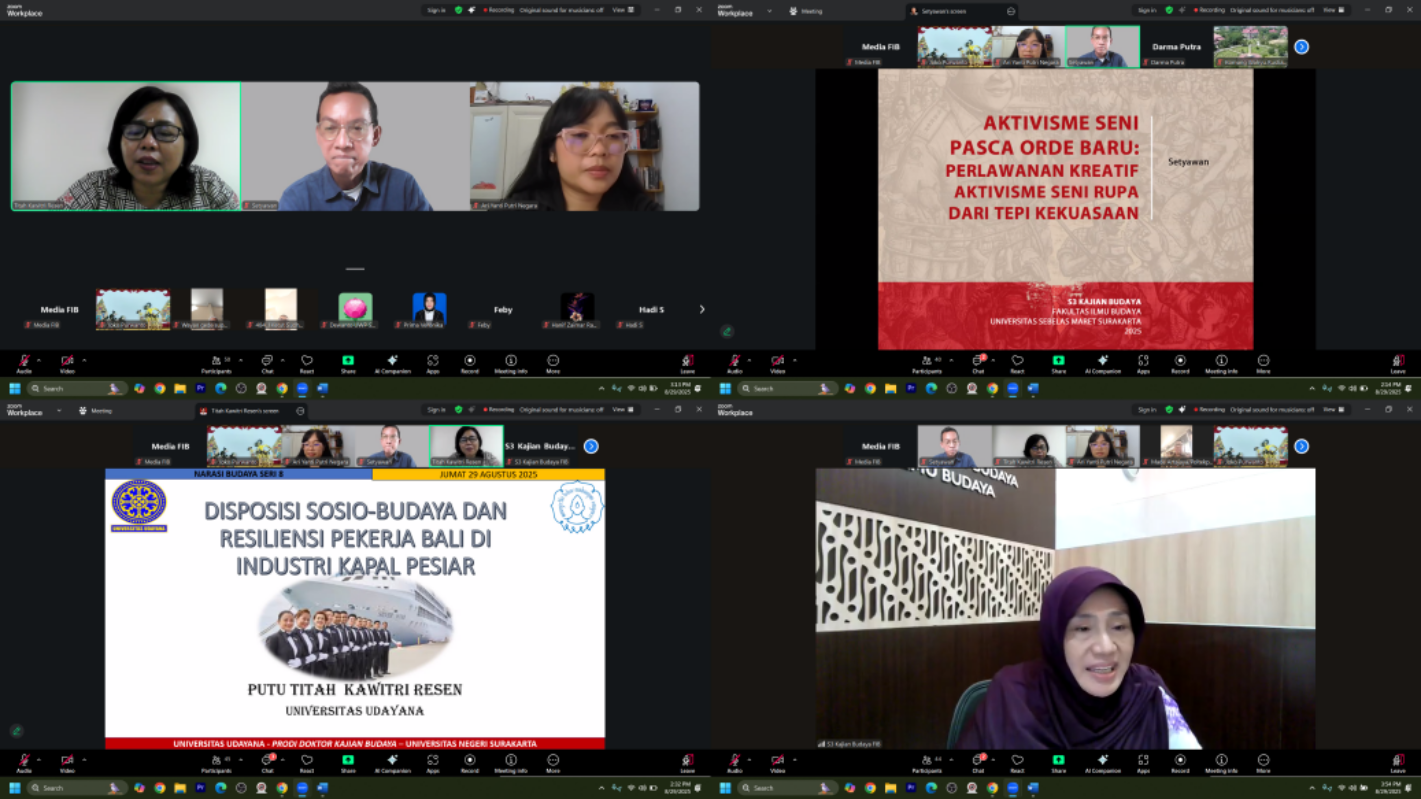Viewport: 1421px width, 799px height.
Task: Open View dropdown in the gallery-view window
Action: click(622, 10)
